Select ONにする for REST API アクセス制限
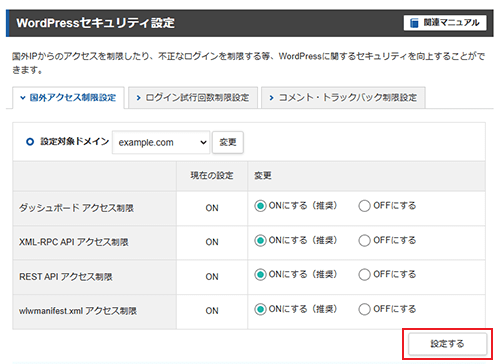Image resolution: width=500 pixels, height=364 pixels. [260, 275]
